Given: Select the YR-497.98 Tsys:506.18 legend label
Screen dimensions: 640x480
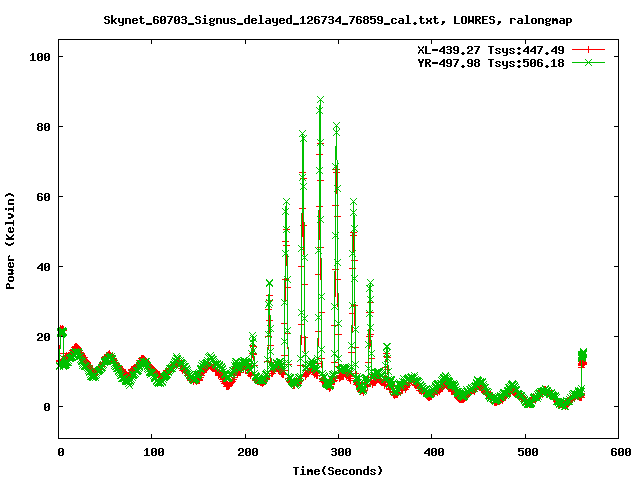Looking at the screenshot, I should point(491,63).
